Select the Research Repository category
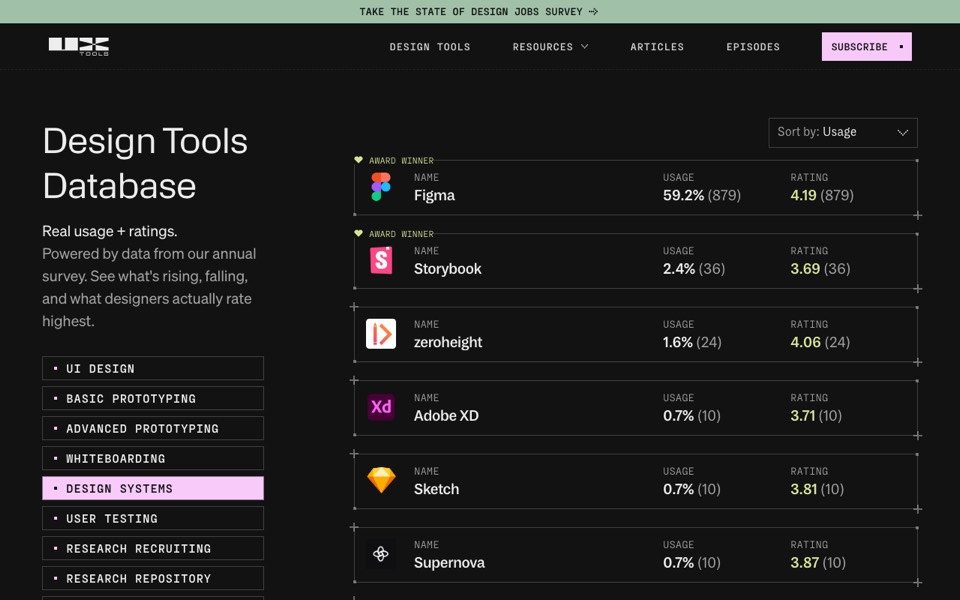960x600 pixels. coord(153,579)
